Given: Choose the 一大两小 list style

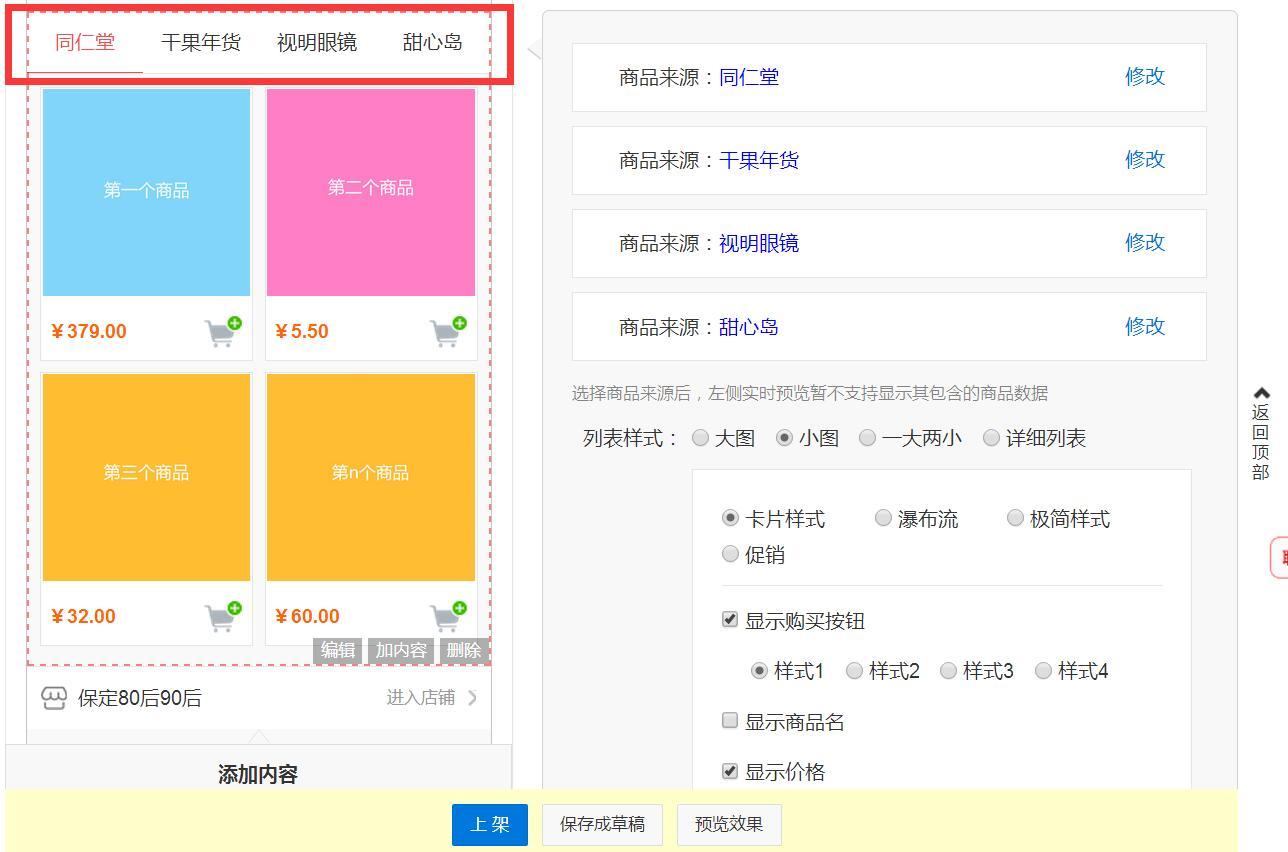Looking at the screenshot, I should (868, 437).
